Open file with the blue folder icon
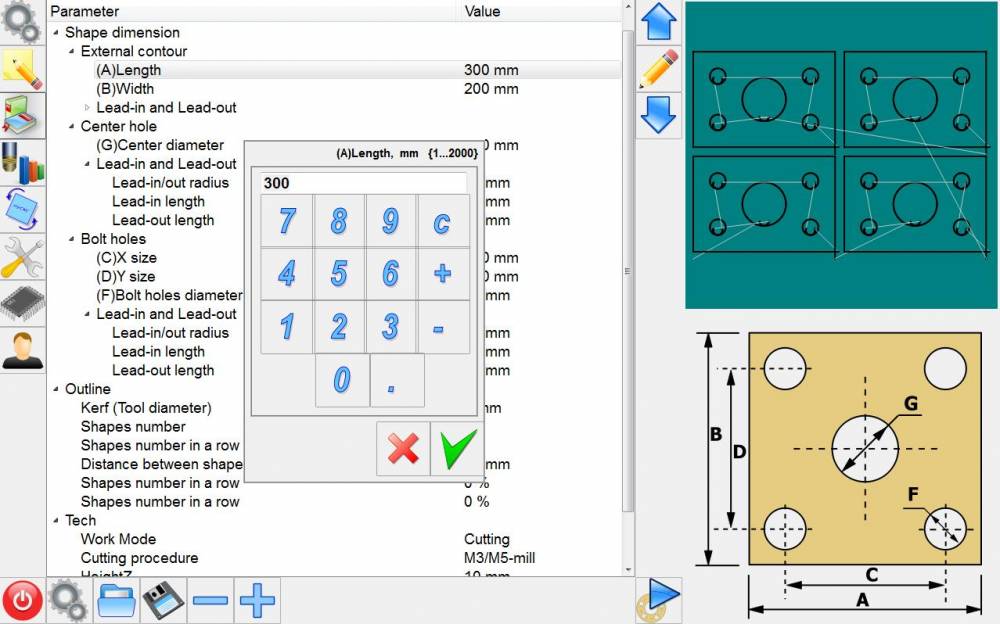Image resolution: width=1000 pixels, height=624 pixels. coord(116,600)
